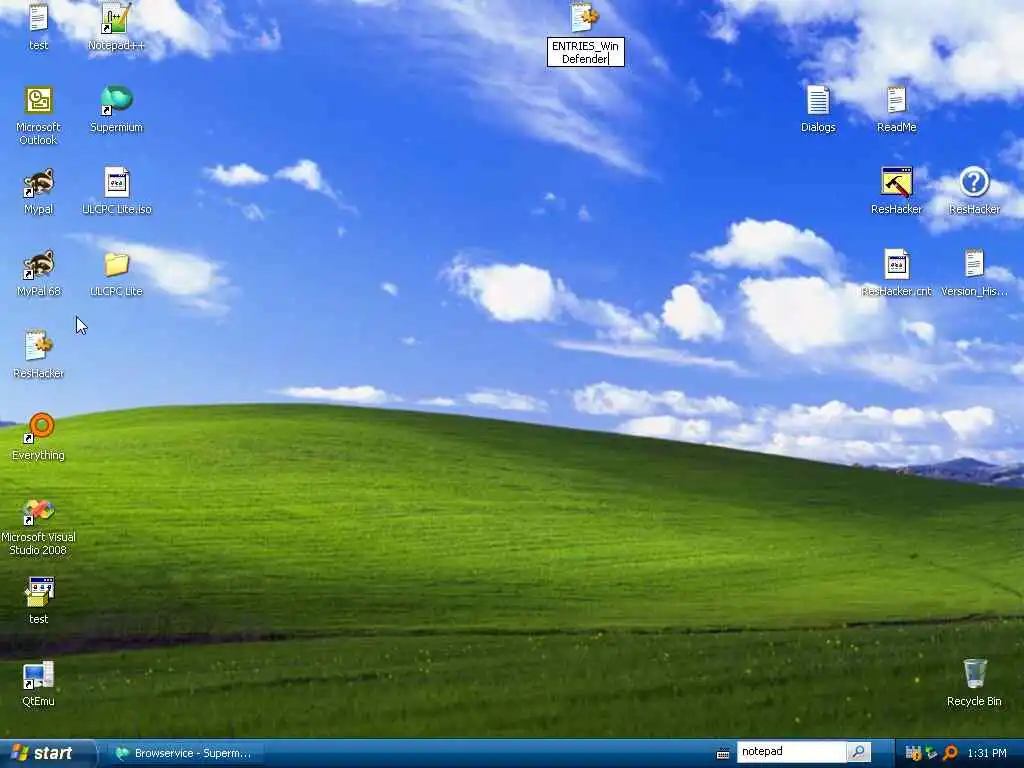
Task: Select the ResHacker hammer application icon
Action: click(896, 182)
